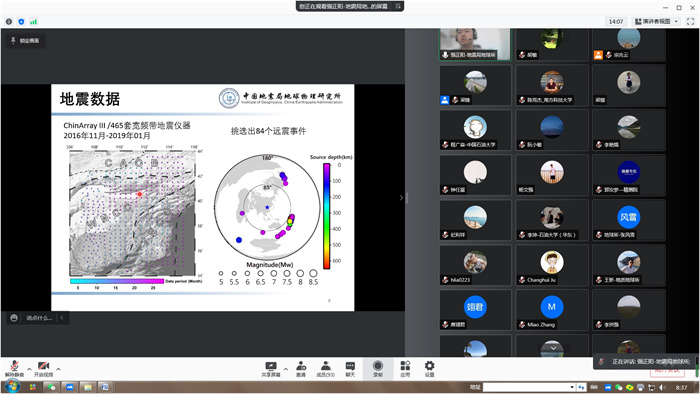Expand share screen options arrow

[286, 369]
